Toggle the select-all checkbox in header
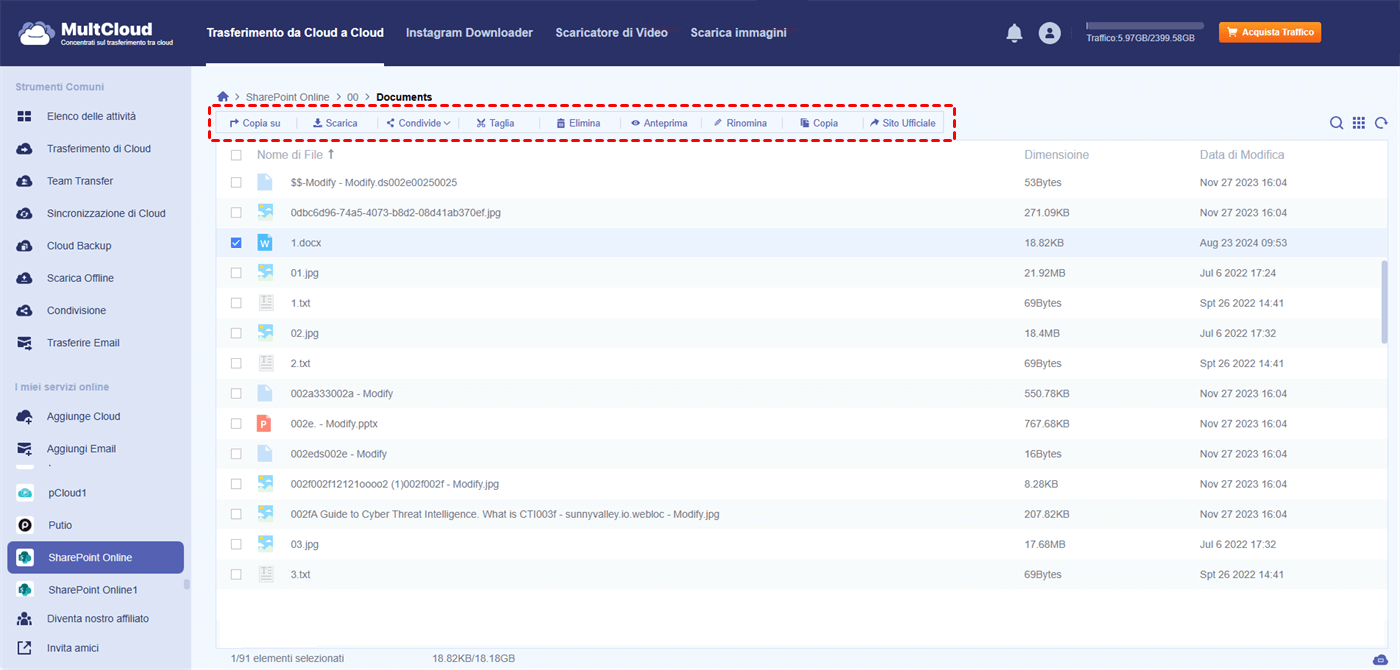1400x670 pixels. (236, 155)
